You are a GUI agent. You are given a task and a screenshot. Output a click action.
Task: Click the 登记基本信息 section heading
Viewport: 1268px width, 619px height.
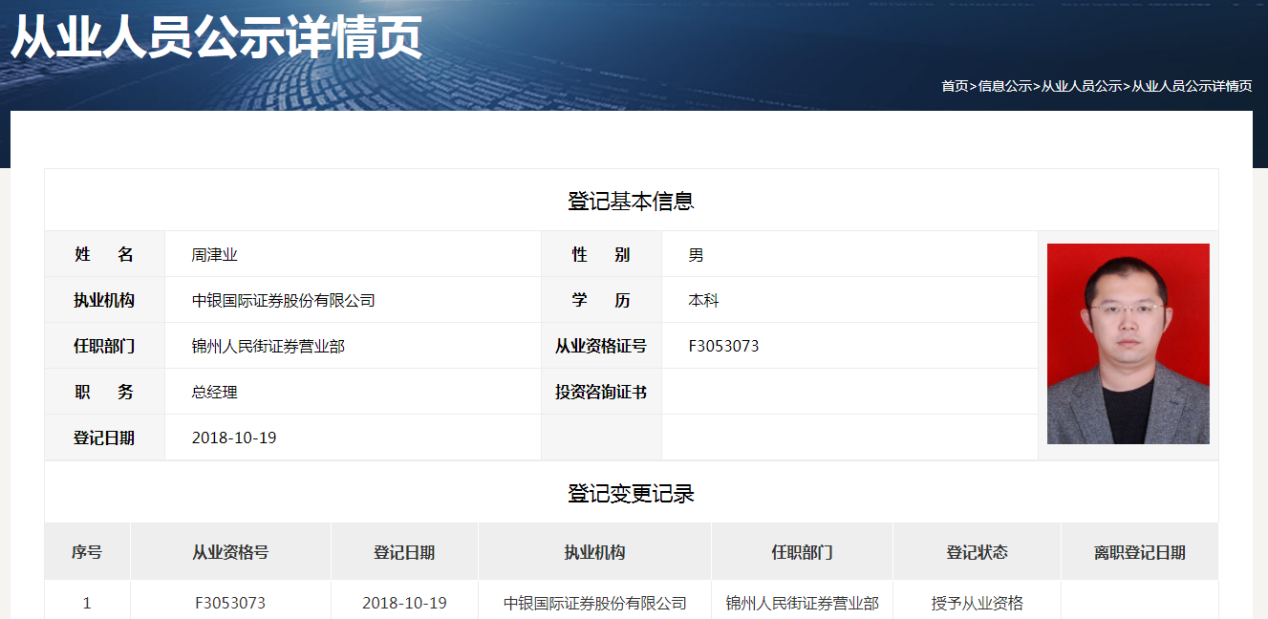(x=630, y=201)
